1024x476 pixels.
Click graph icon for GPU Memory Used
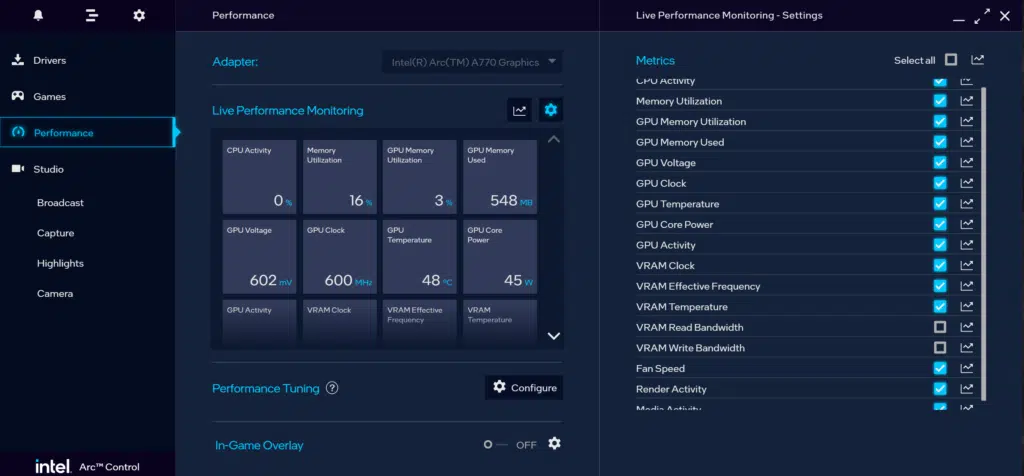tap(967, 142)
